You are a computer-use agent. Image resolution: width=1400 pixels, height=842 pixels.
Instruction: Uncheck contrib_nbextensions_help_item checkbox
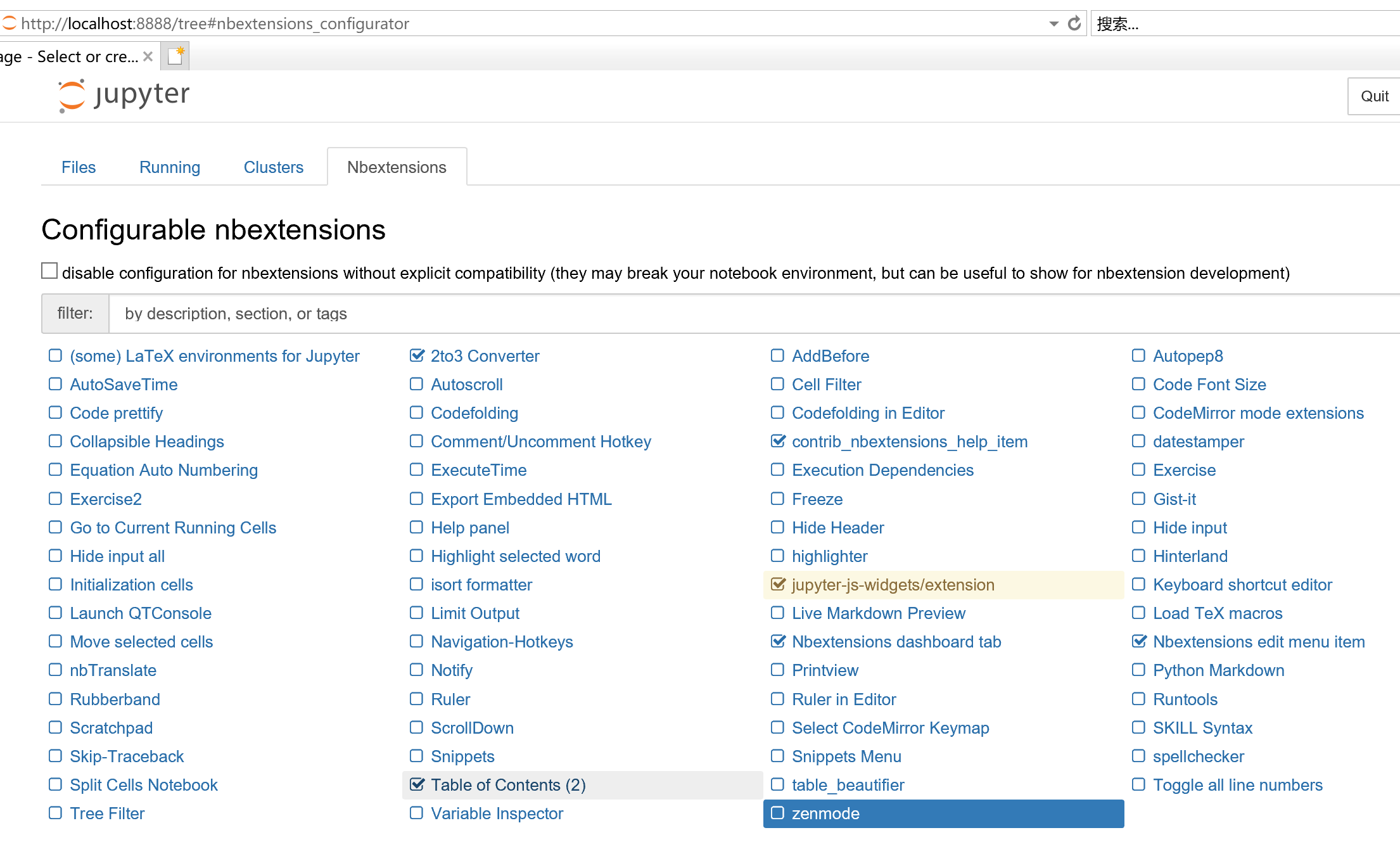tap(778, 441)
